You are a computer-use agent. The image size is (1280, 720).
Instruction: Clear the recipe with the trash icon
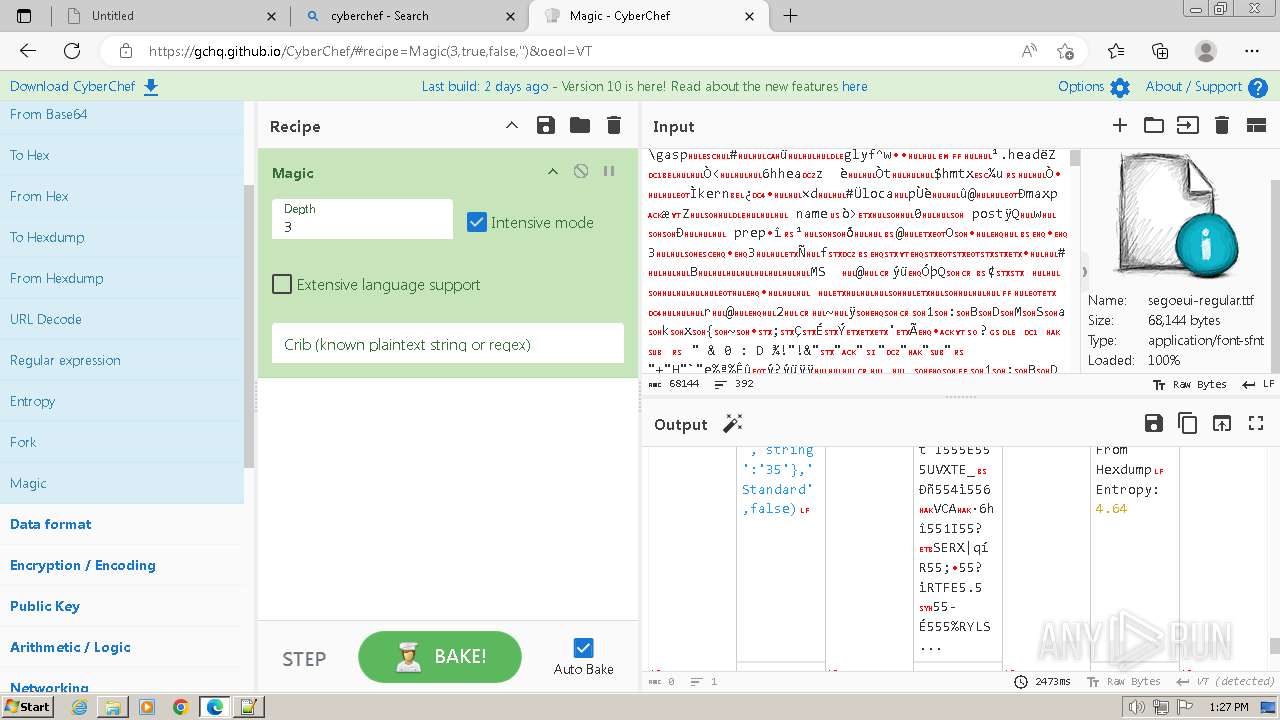tap(614, 125)
